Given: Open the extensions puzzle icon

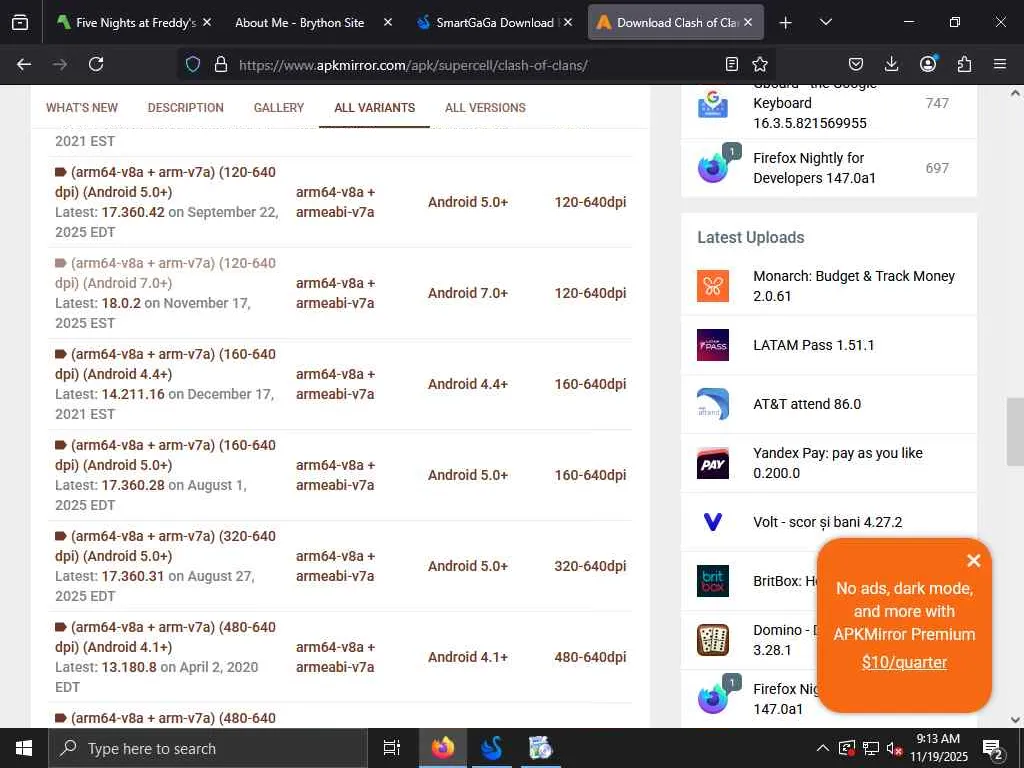Looking at the screenshot, I should pos(964,64).
